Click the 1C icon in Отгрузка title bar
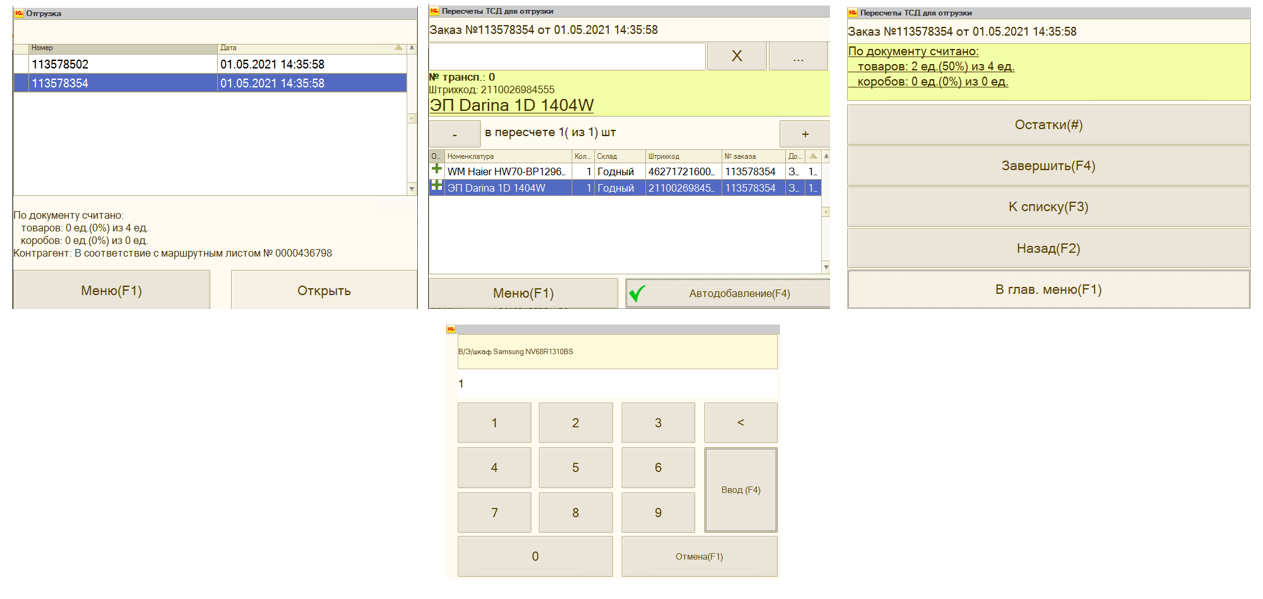The image size is (1263, 599). (x=19, y=13)
